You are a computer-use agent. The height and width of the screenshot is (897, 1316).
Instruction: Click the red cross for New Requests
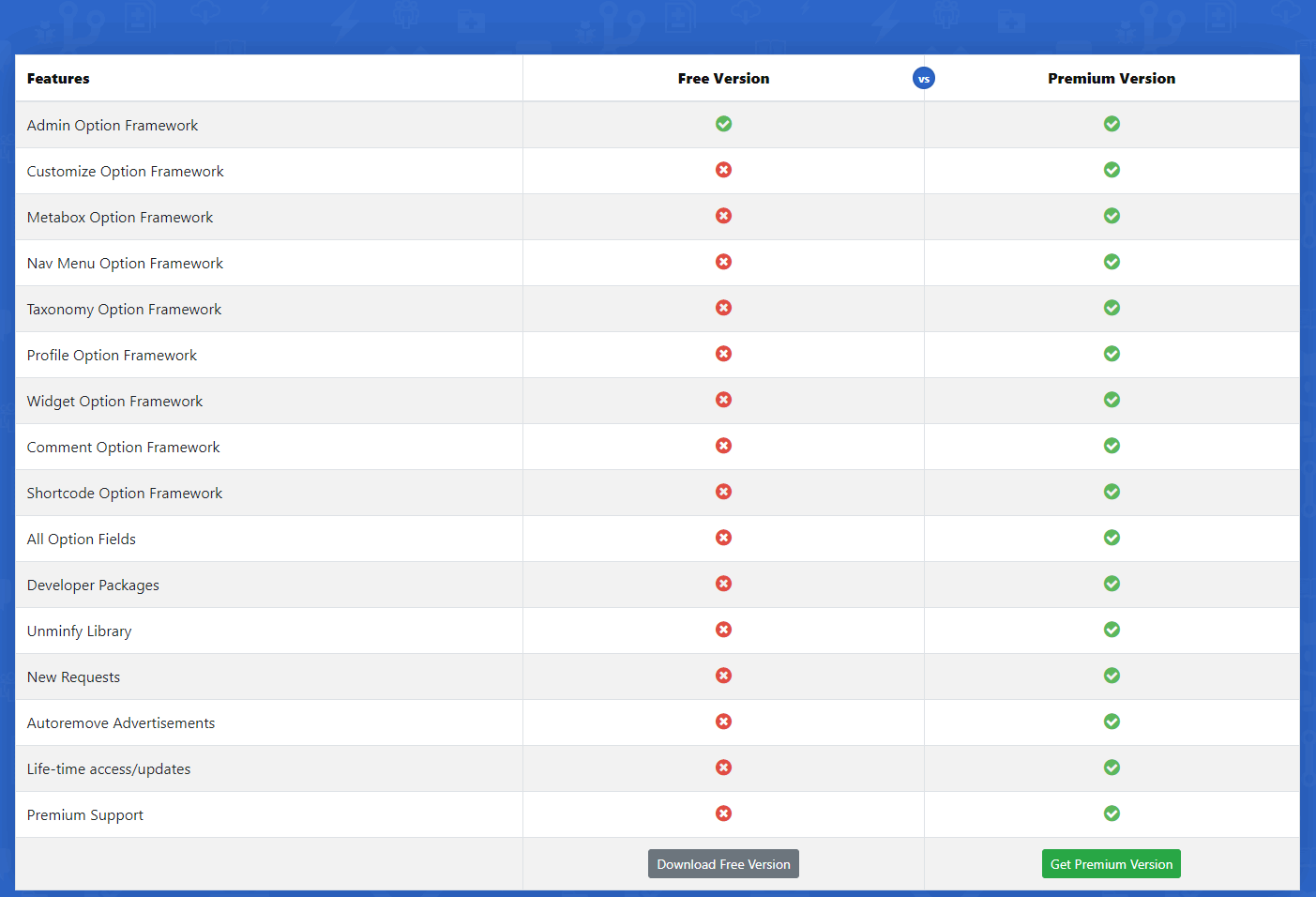pos(724,676)
